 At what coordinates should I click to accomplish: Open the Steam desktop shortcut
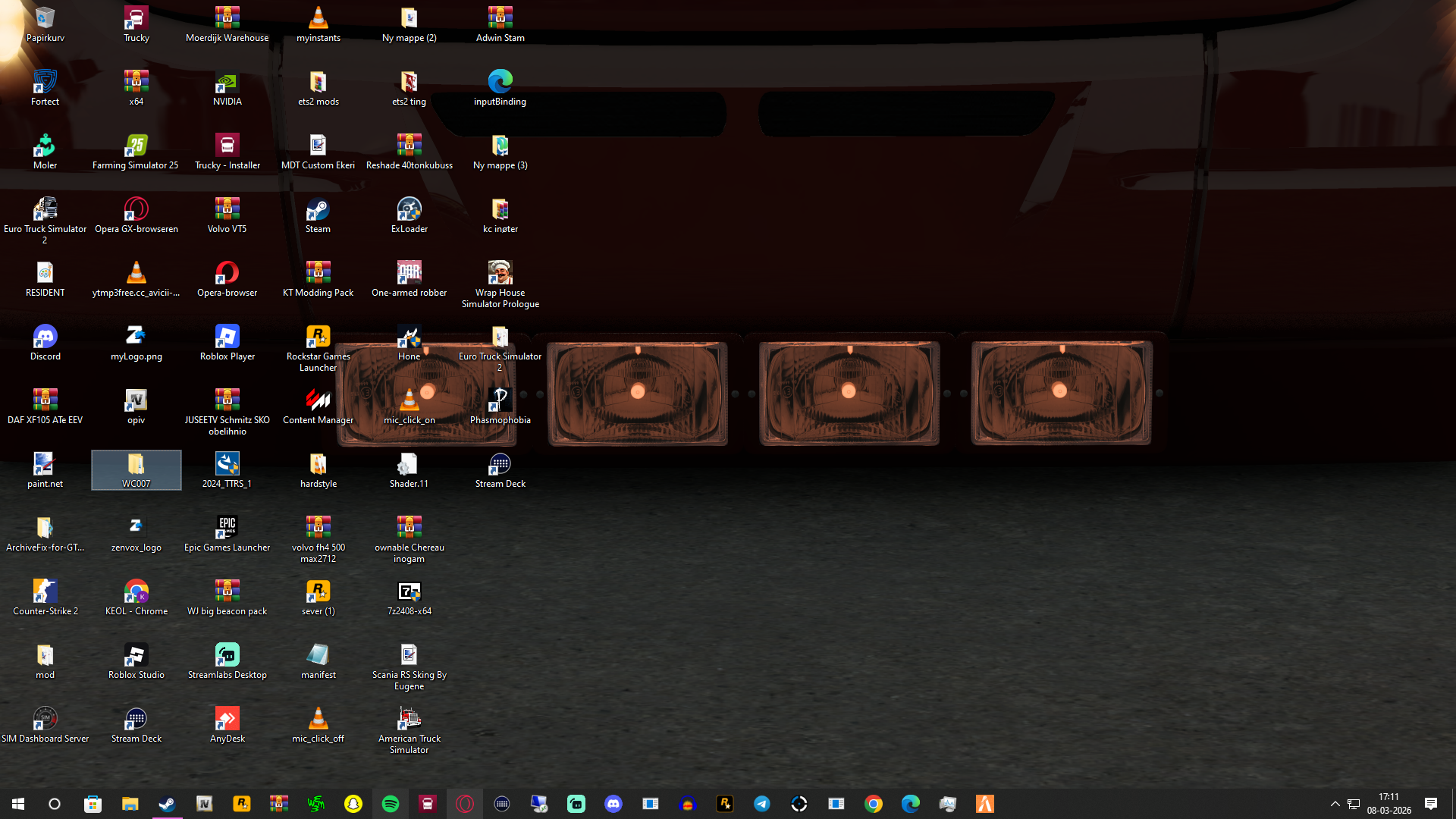[318, 210]
